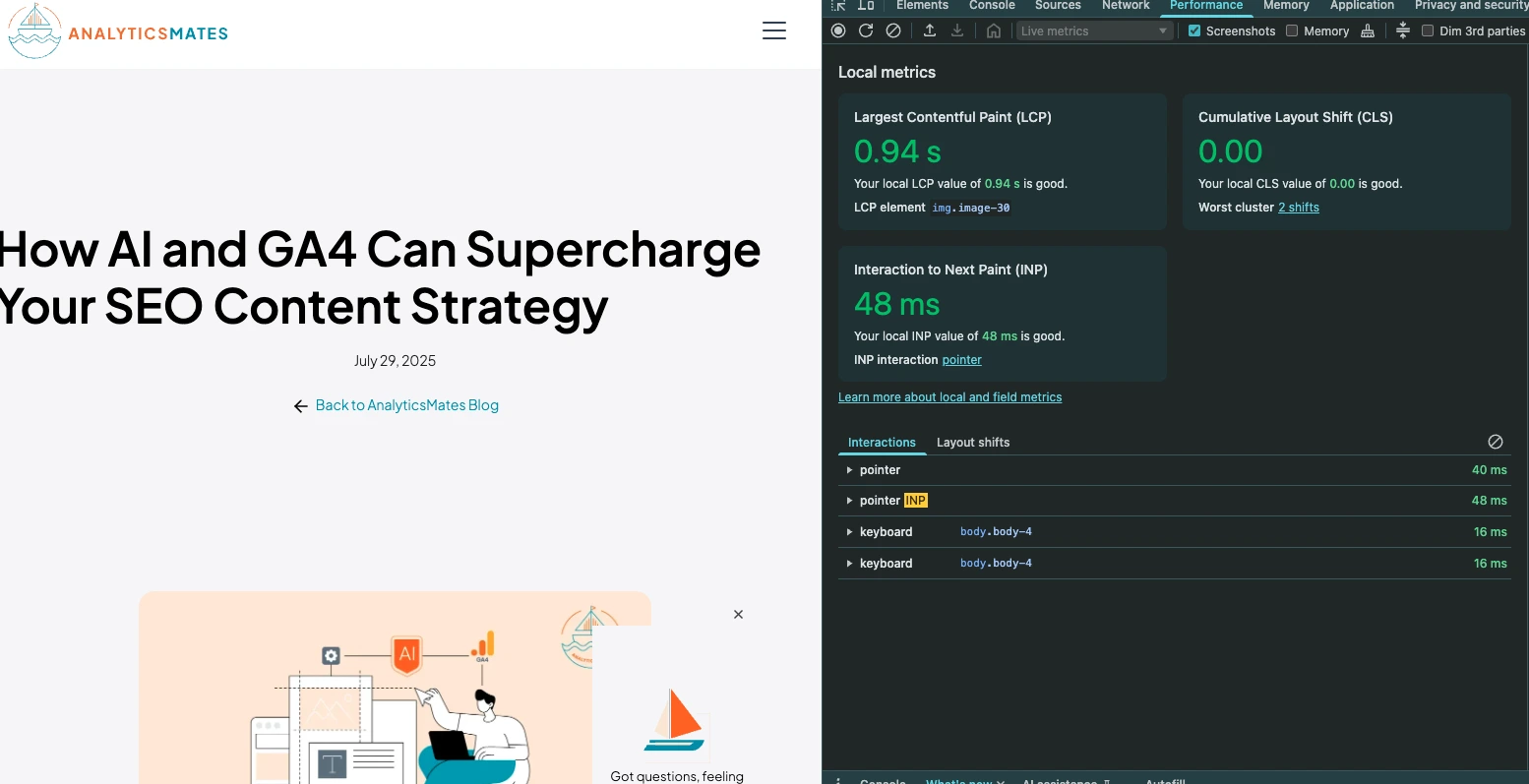Click the Interaction to Next Paint 48 ms value

pyautogui.click(x=896, y=304)
